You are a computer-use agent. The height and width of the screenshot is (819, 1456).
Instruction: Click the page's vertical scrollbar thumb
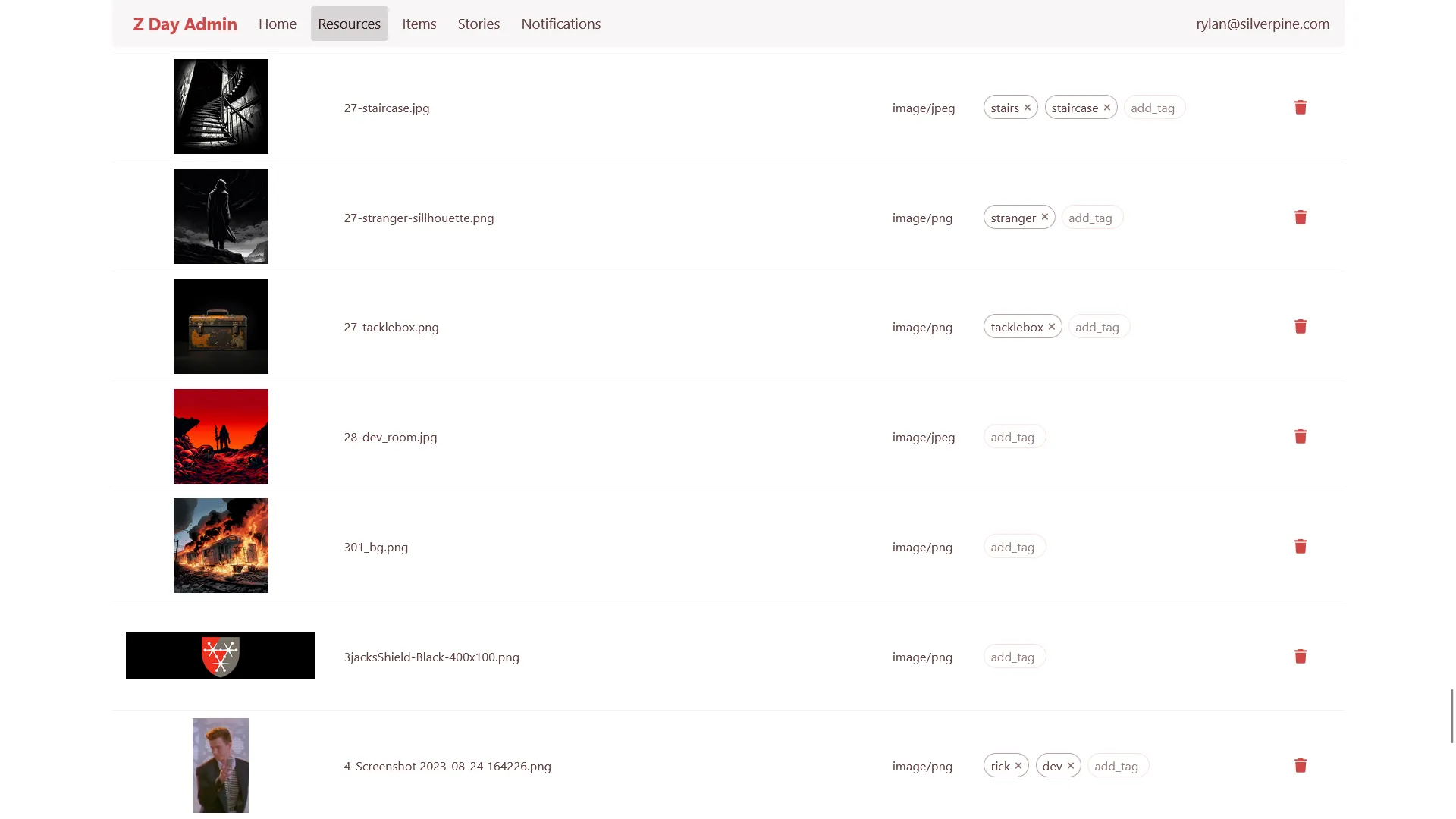1452,716
